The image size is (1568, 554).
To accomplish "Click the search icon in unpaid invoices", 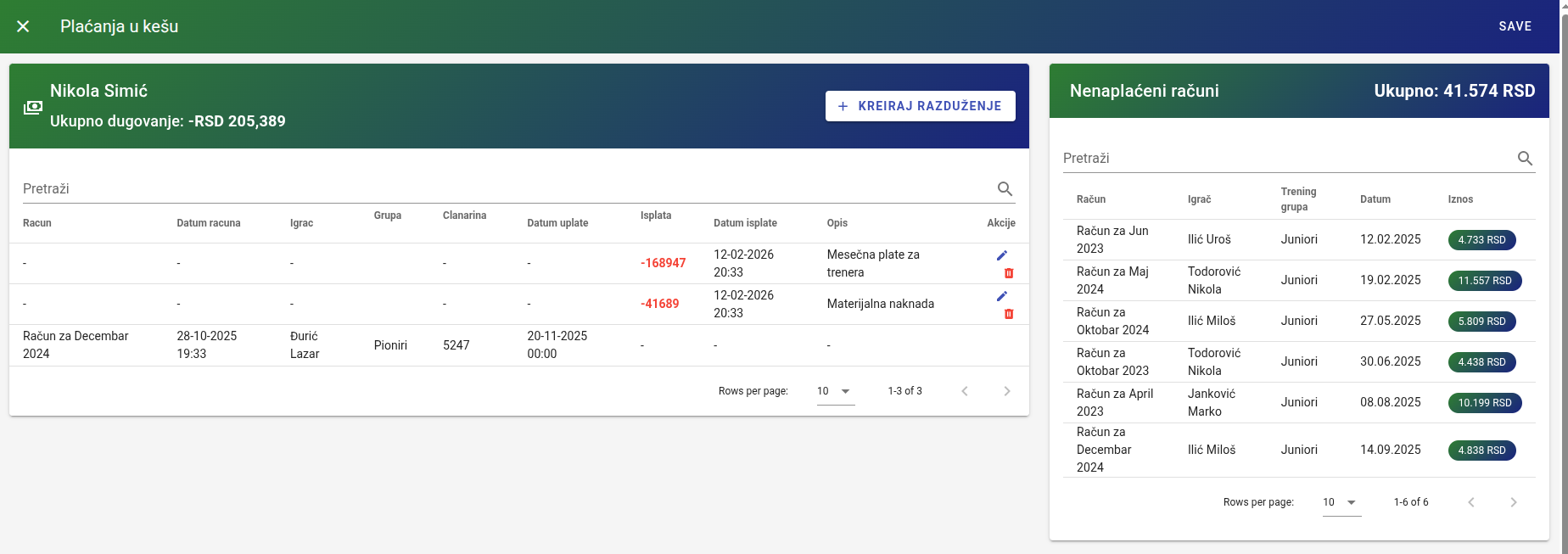I will coord(1524,159).
